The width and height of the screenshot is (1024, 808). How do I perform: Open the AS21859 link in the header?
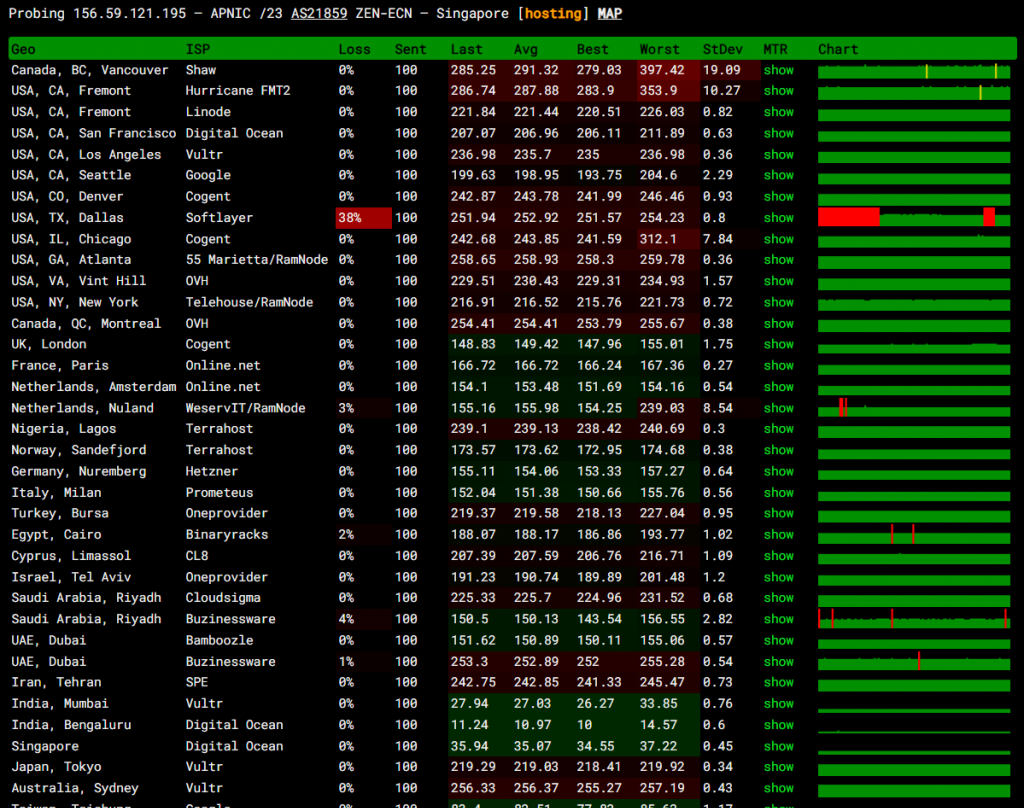pos(319,13)
